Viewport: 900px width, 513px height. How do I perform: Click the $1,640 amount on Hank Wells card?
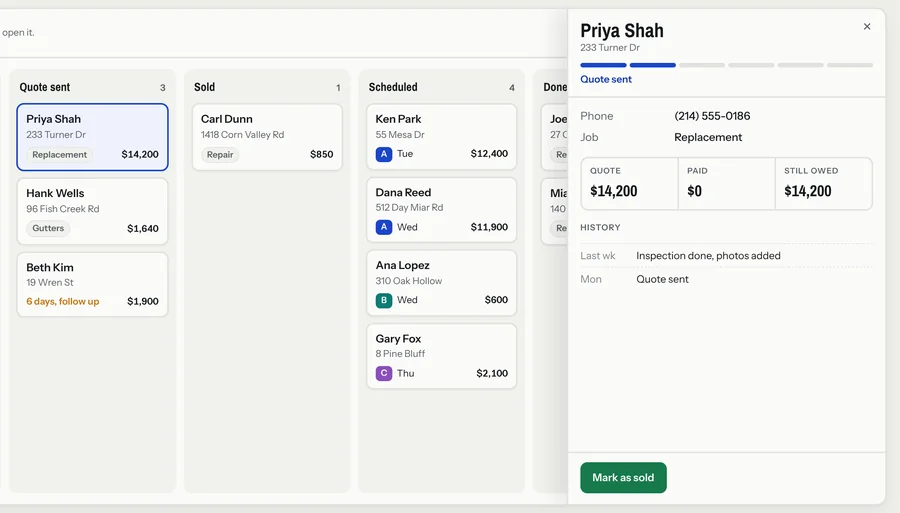[142, 228]
